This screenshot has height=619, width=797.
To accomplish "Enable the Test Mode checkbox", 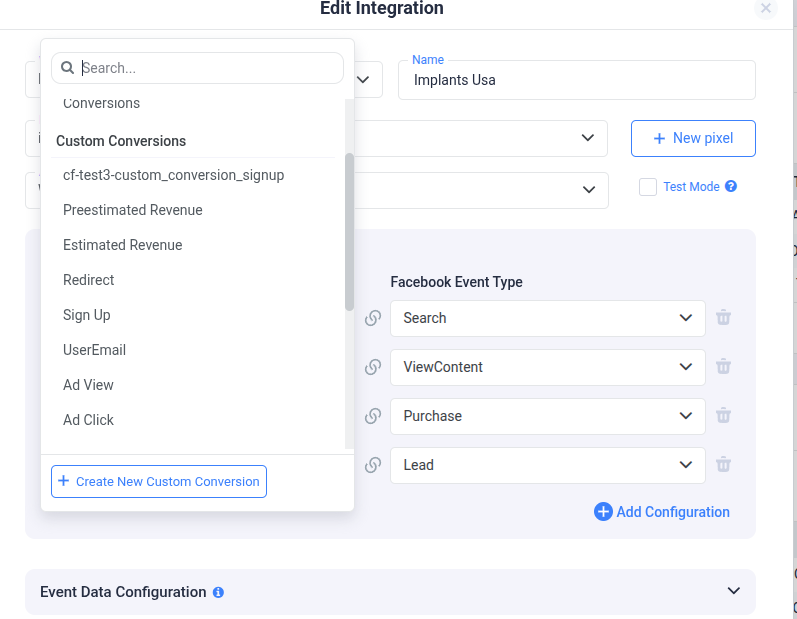I will (x=648, y=187).
